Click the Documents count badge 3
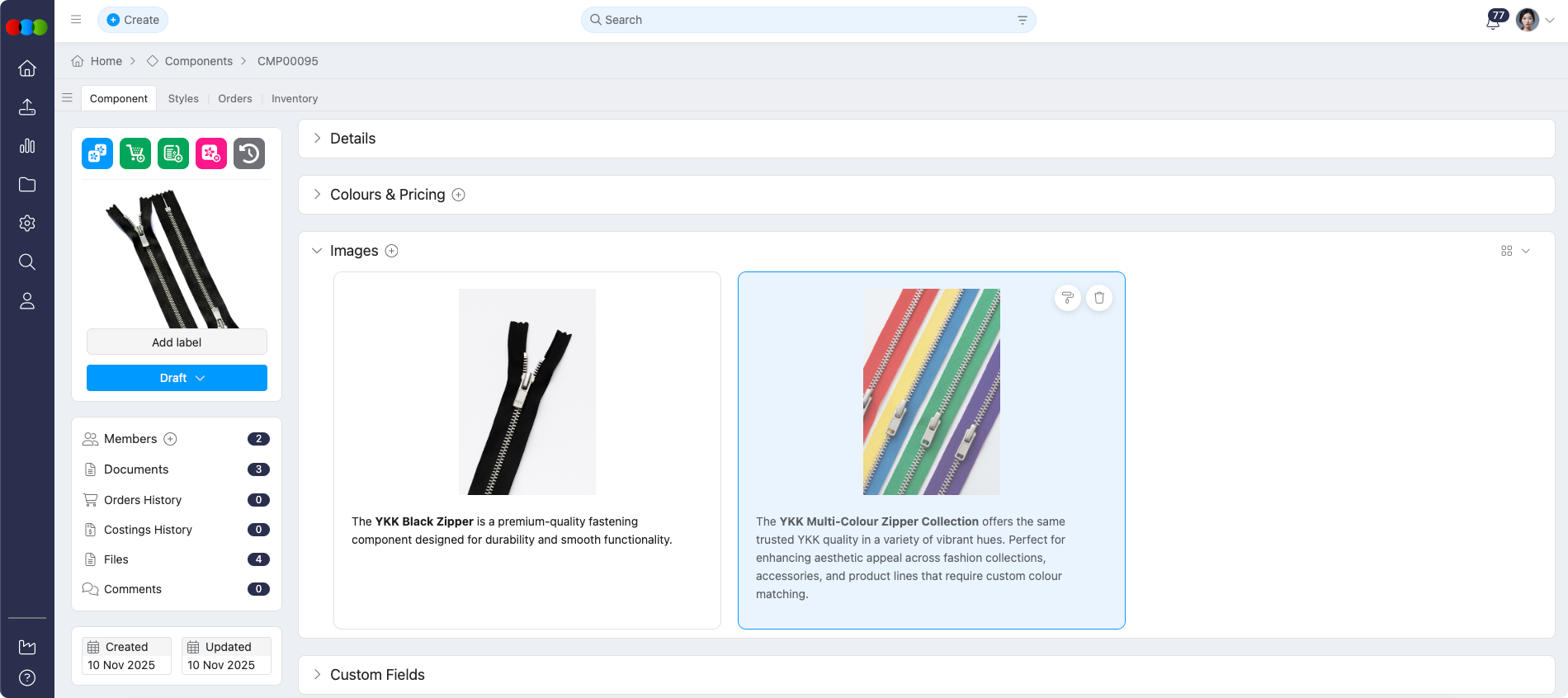 [258, 469]
